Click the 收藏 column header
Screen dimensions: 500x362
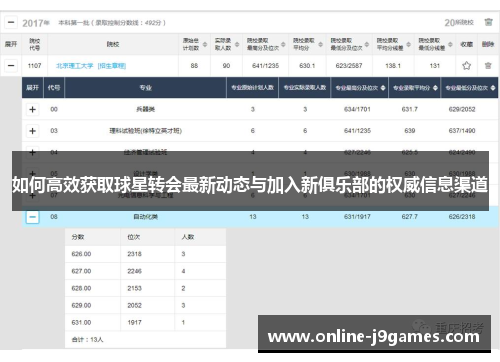[x=467, y=44]
